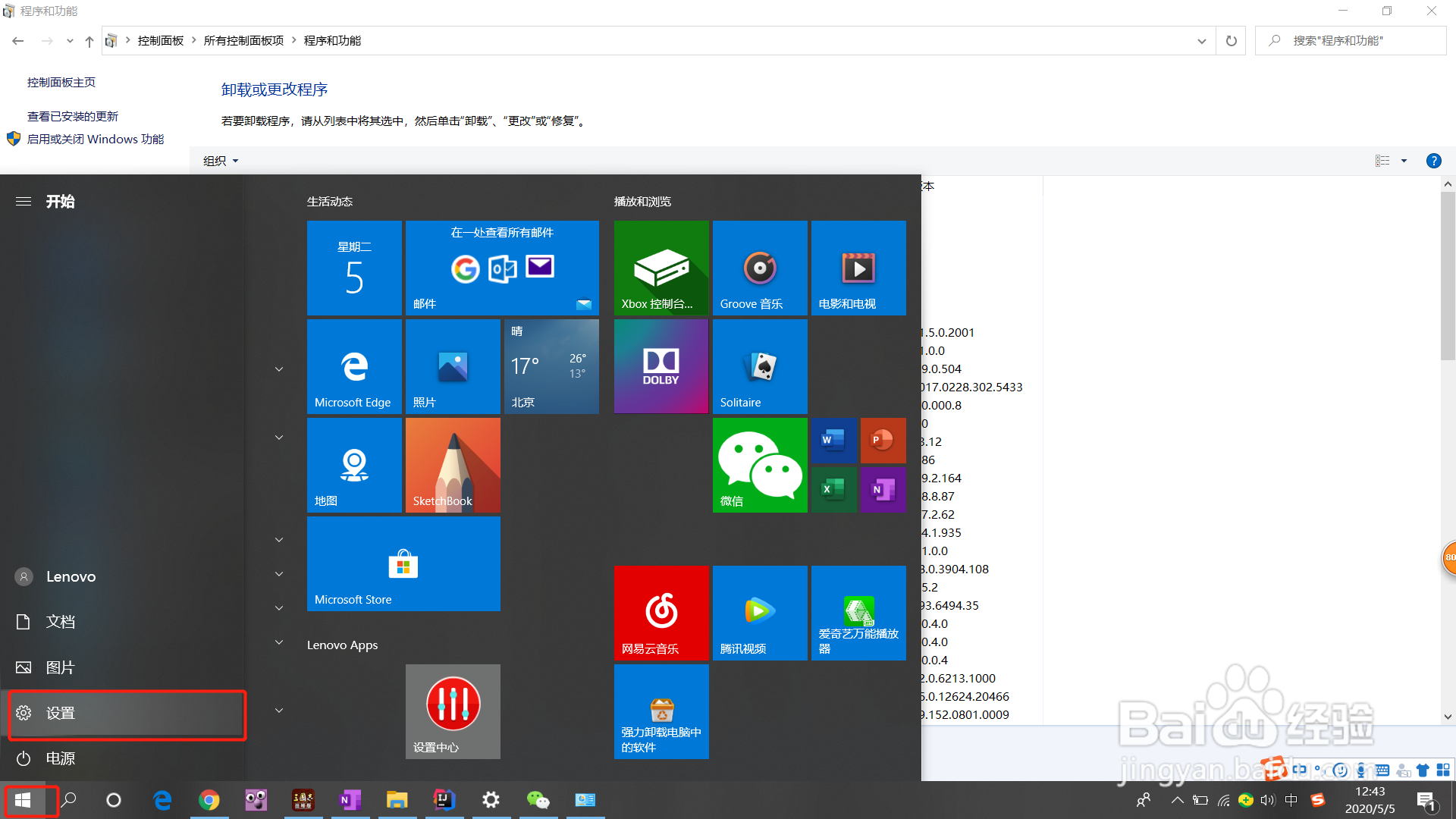Click the volume icon in system tray
The image size is (1456, 819).
pos(1269,800)
